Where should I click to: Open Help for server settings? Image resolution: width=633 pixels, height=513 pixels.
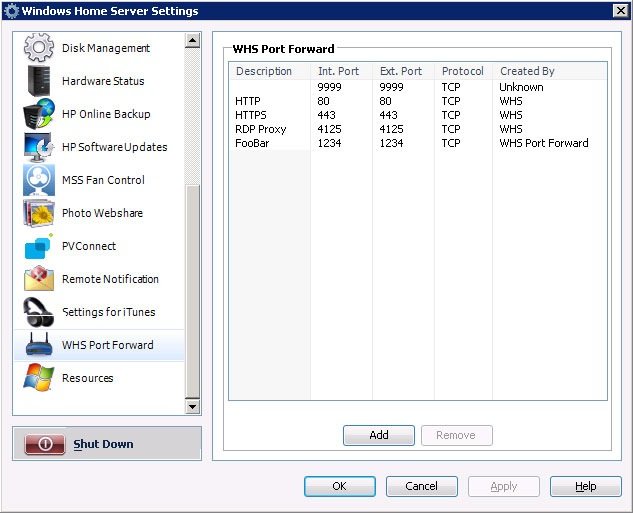point(585,486)
